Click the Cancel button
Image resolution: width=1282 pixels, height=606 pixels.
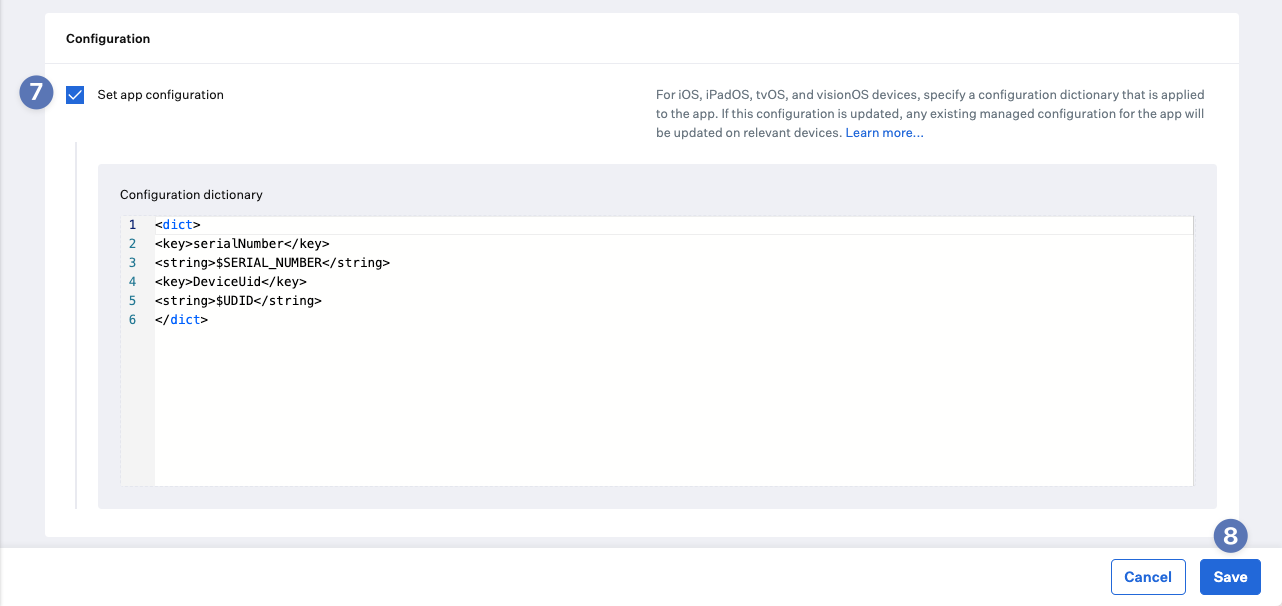tap(1147, 577)
